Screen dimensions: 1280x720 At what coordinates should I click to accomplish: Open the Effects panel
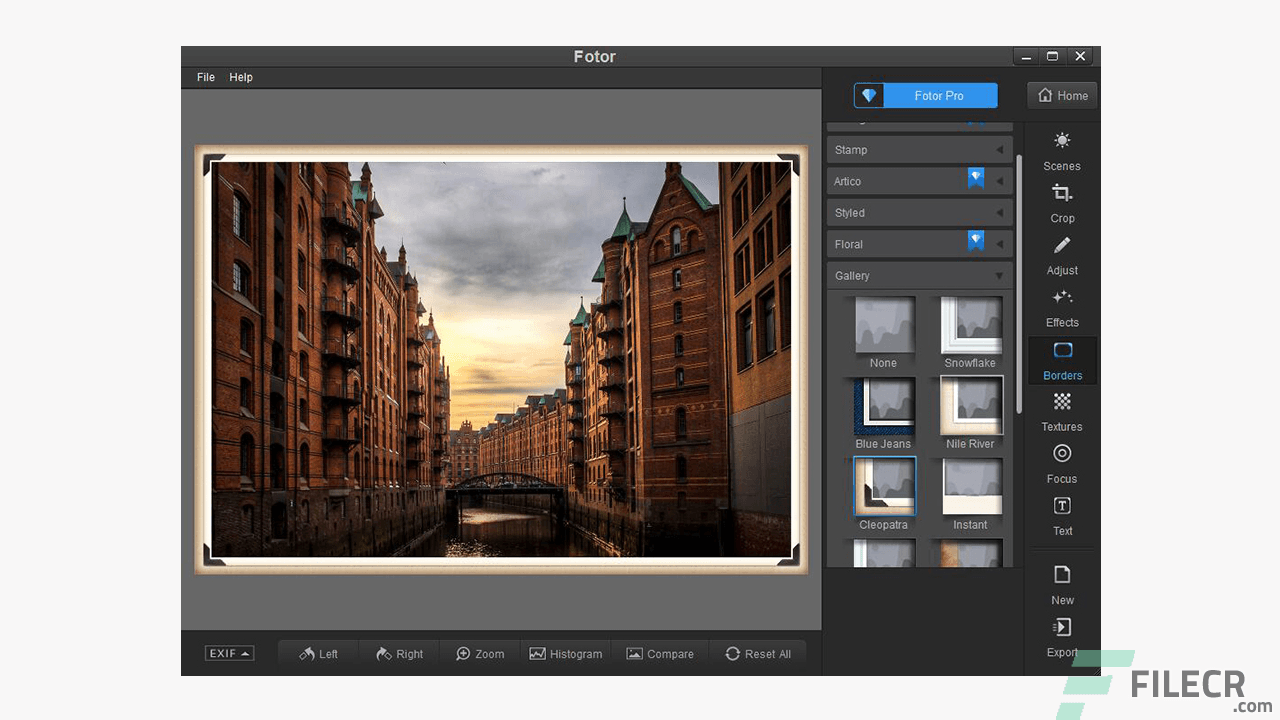[1061, 308]
